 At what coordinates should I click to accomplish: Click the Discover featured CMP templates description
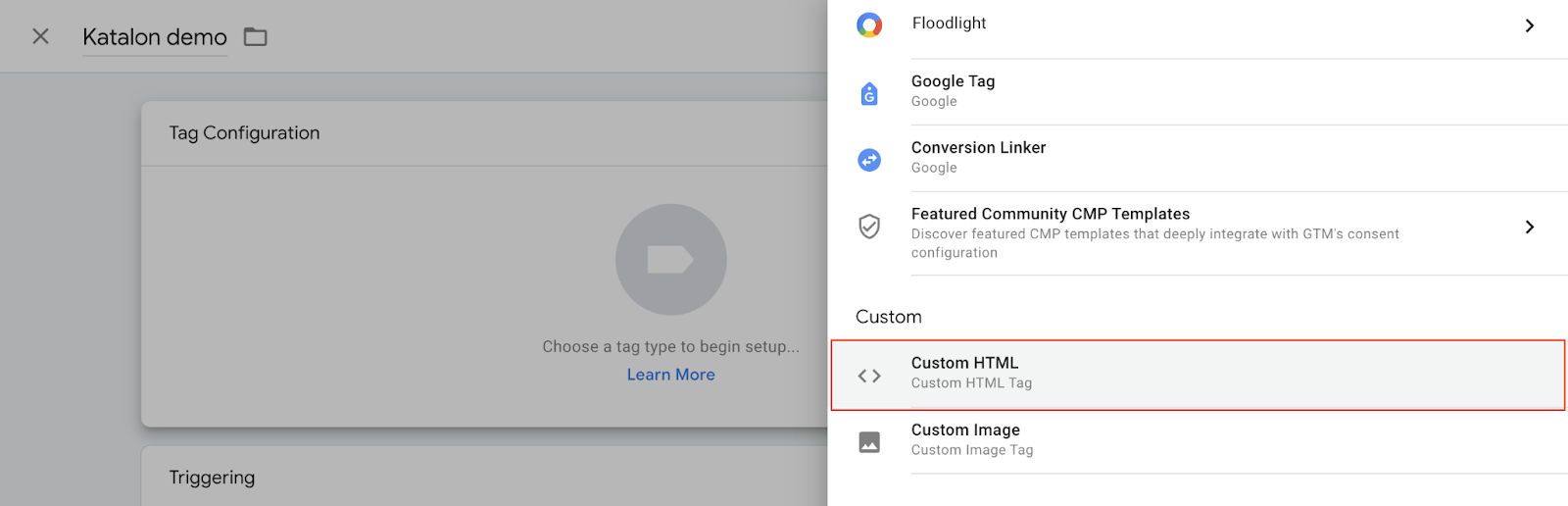coord(1155,243)
